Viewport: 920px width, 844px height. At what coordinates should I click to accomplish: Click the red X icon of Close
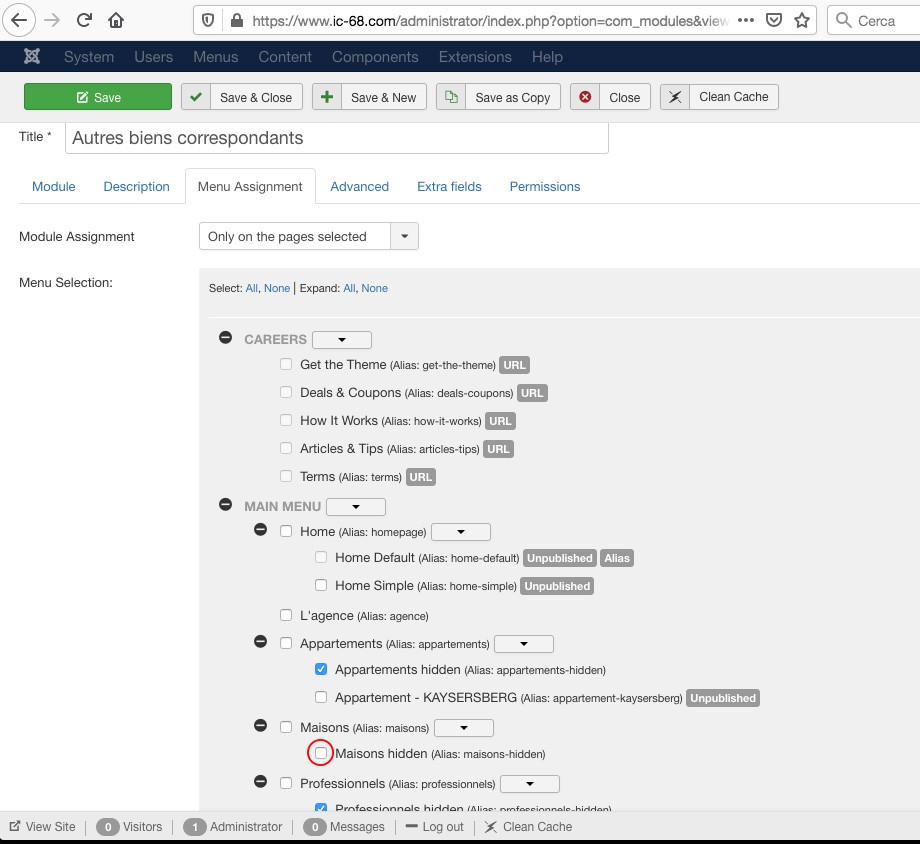[585, 97]
